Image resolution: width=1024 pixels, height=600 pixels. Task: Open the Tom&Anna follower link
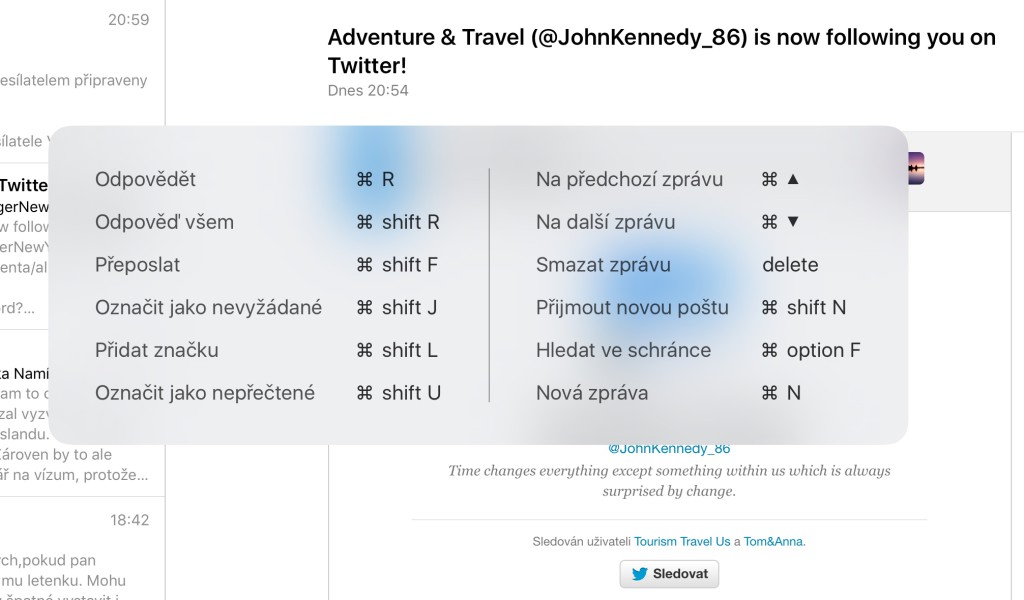pyautogui.click(x=774, y=542)
